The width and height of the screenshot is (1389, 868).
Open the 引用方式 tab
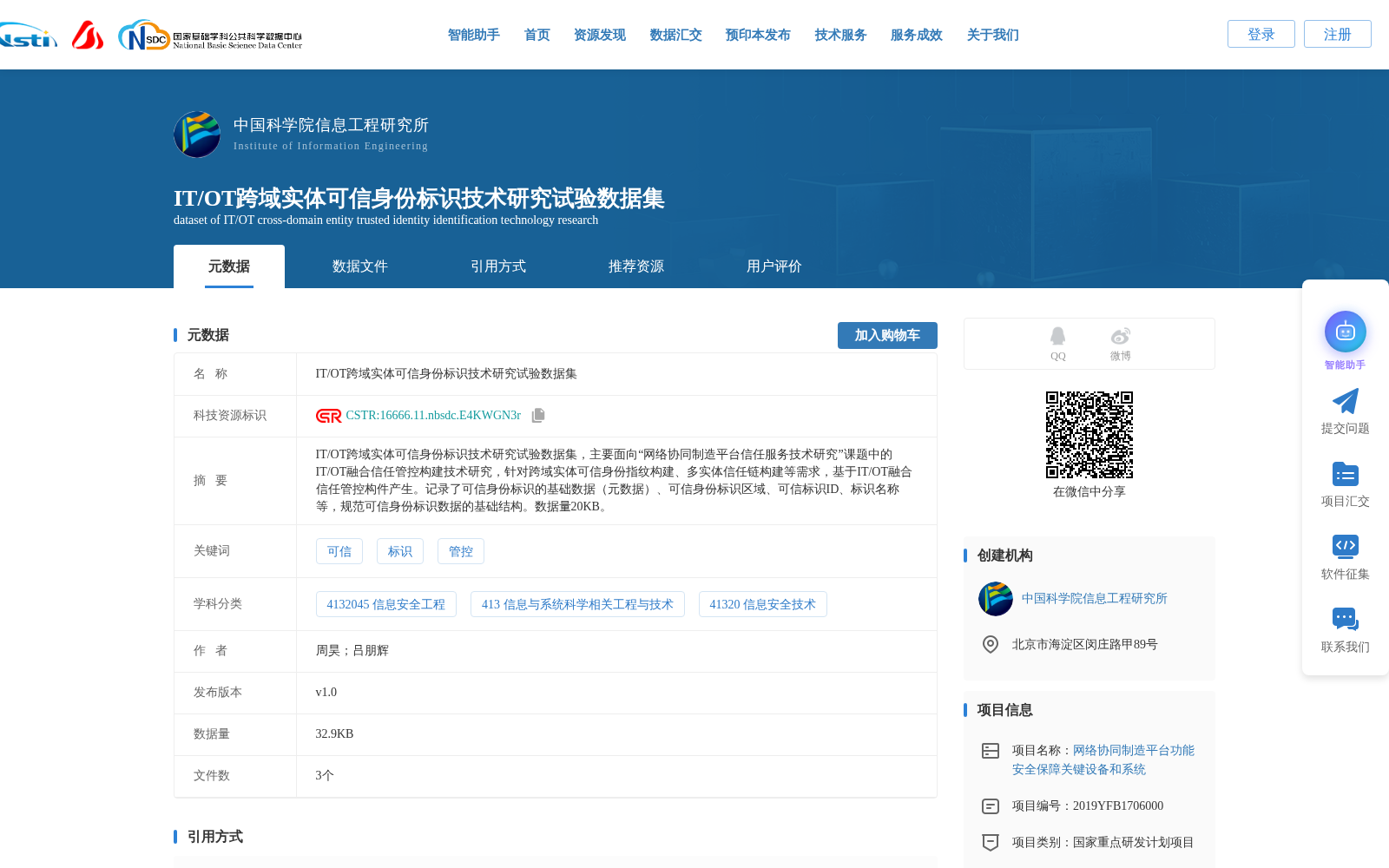(x=498, y=266)
